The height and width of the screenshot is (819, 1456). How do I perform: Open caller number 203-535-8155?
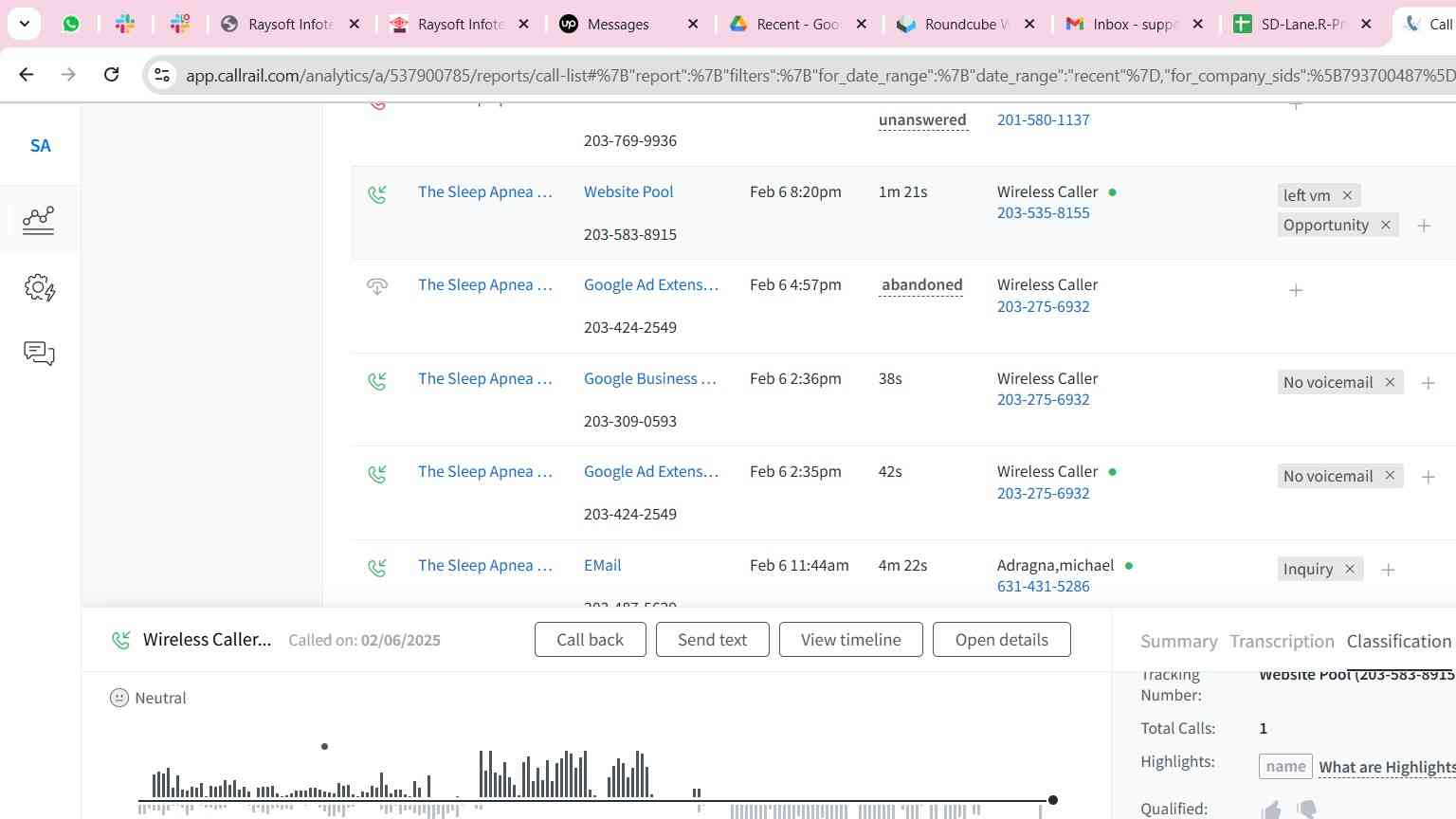click(1043, 212)
